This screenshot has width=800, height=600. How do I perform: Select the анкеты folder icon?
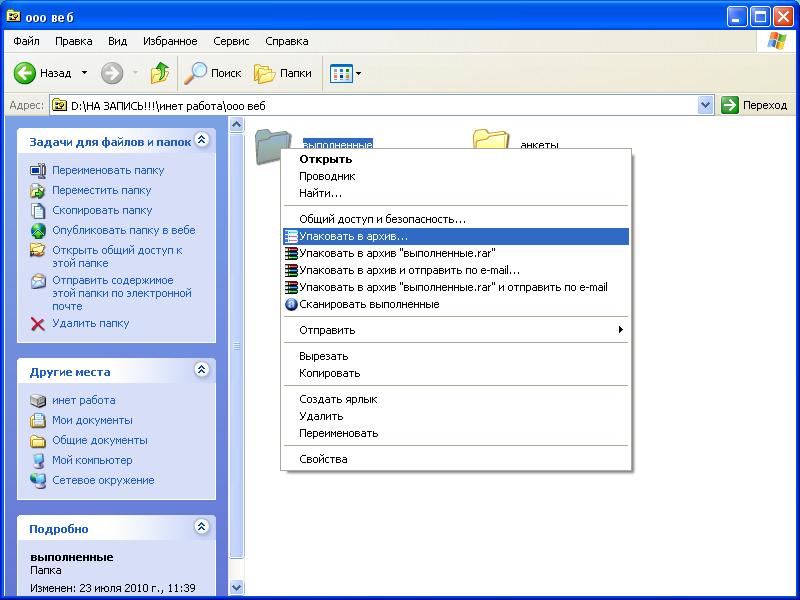490,139
